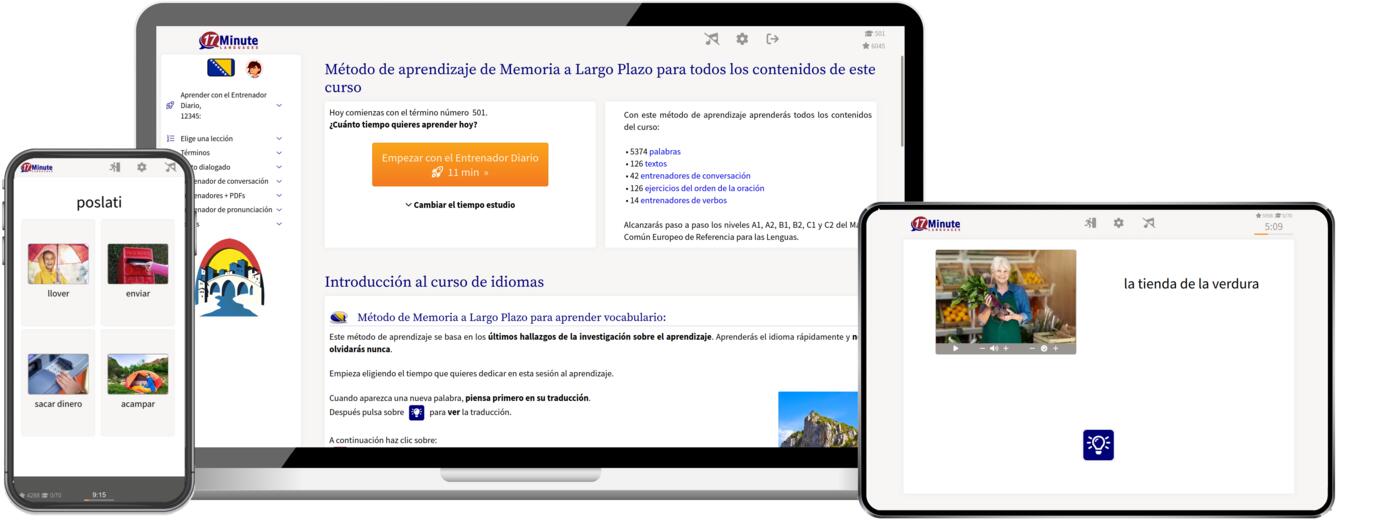The image size is (1400, 532).
Task: Open the entrenadores de conversación link
Action: click(x=695, y=176)
